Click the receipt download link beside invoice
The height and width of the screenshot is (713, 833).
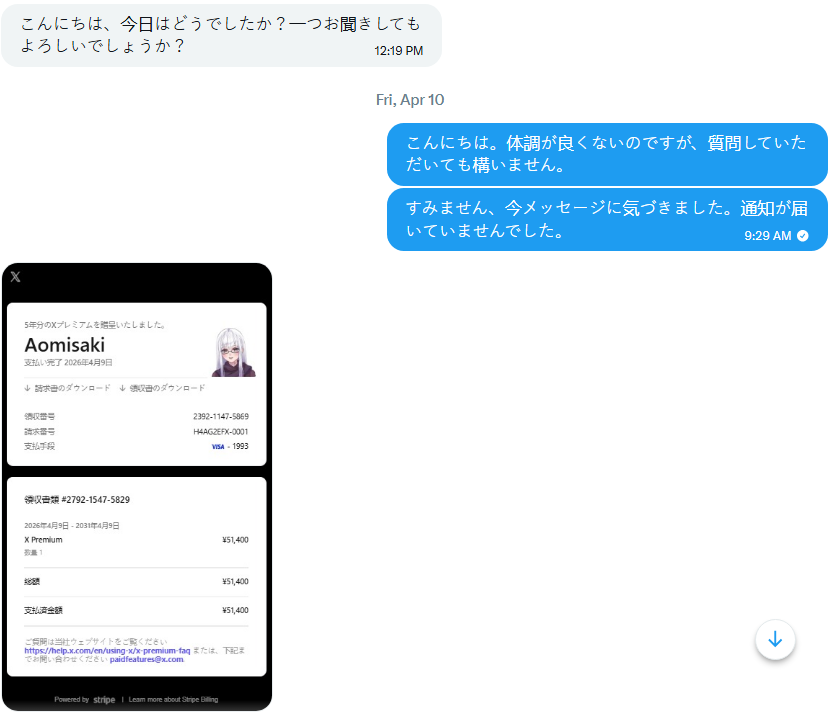[162, 388]
